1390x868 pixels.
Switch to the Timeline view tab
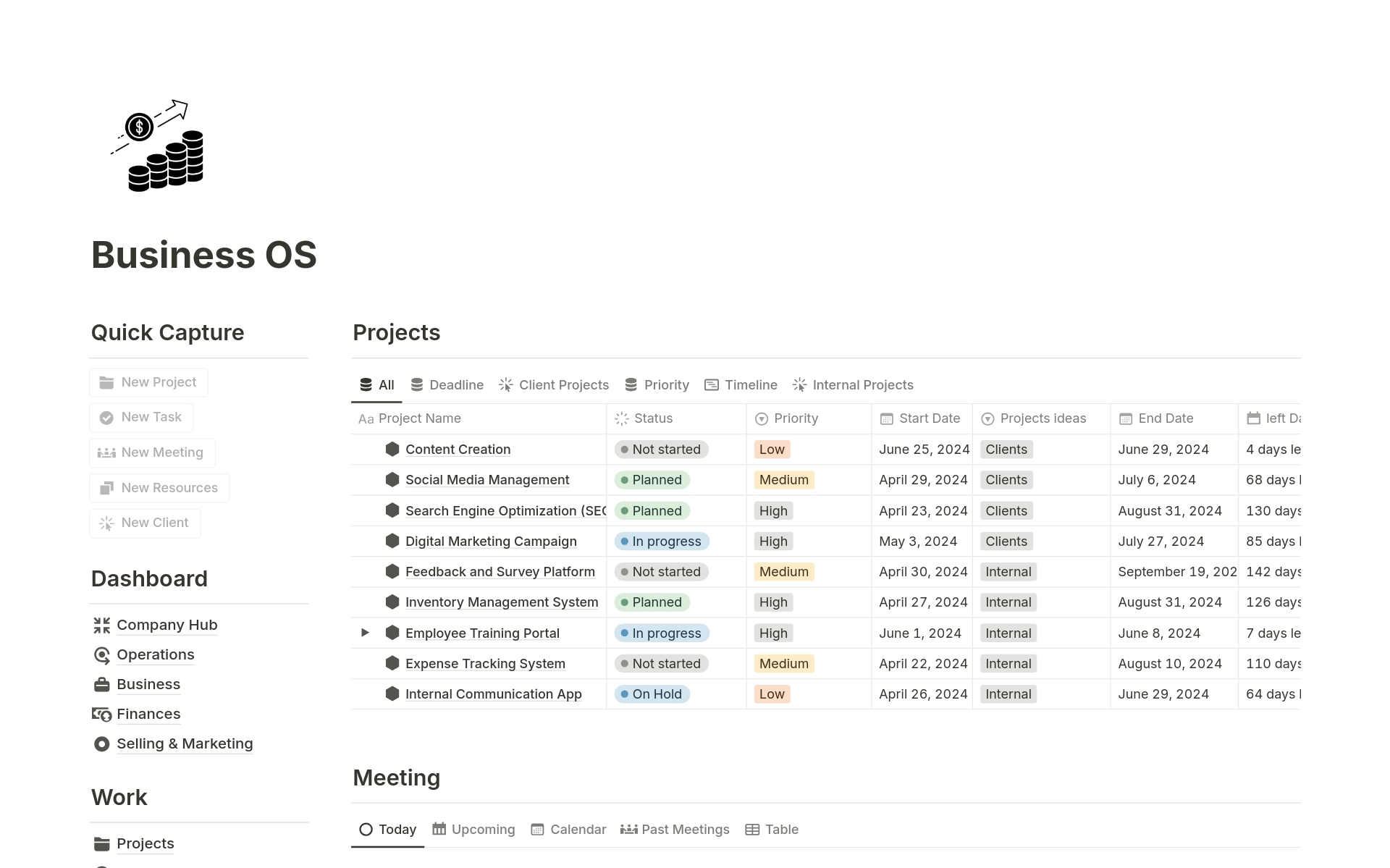coord(741,385)
